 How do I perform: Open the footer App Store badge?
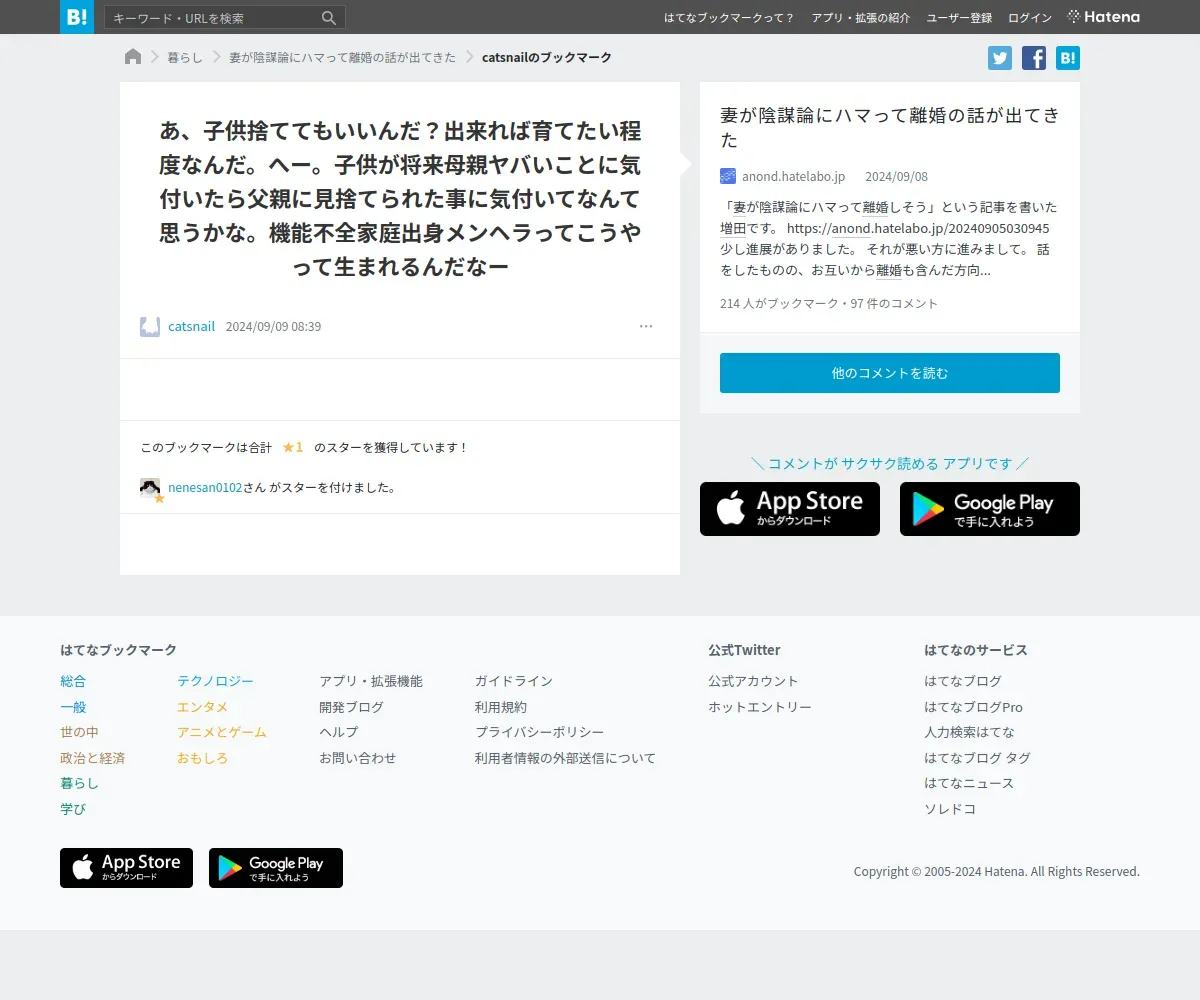(126, 868)
